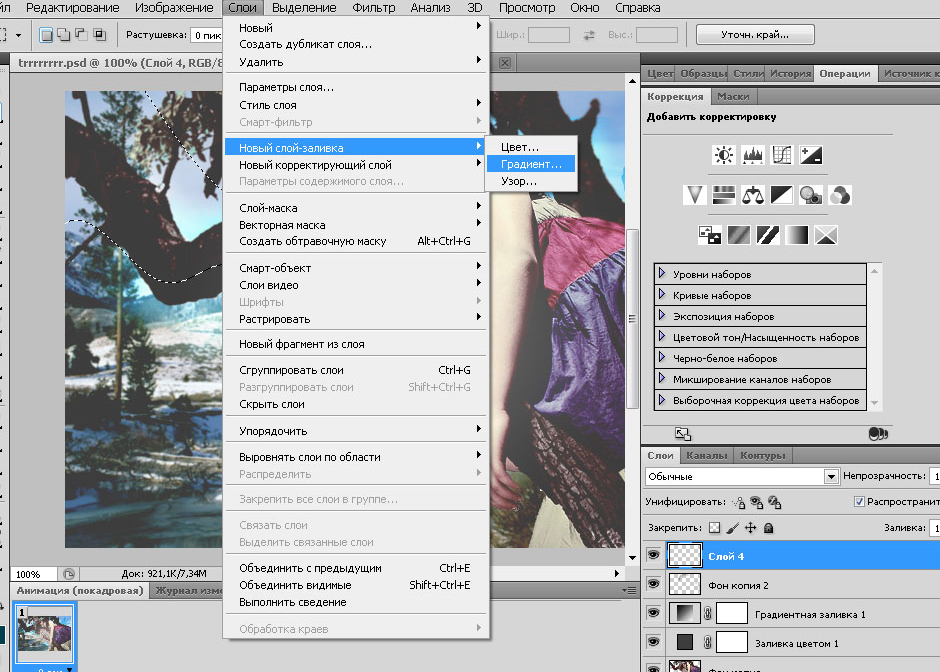Switch to the Маски tab
Screen dimensions: 940x672
(x=733, y=97)
